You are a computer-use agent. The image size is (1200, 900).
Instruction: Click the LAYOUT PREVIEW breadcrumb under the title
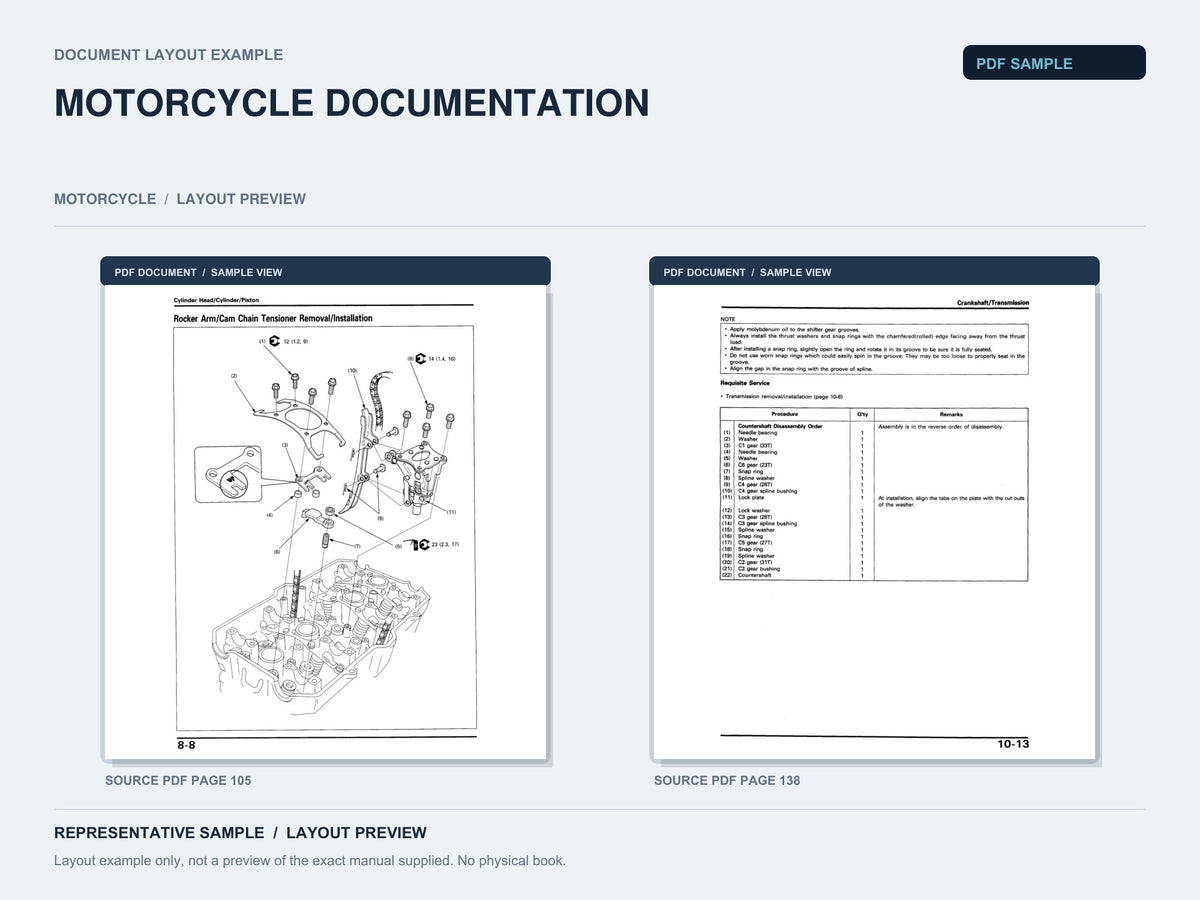click(x=241, y=199)
